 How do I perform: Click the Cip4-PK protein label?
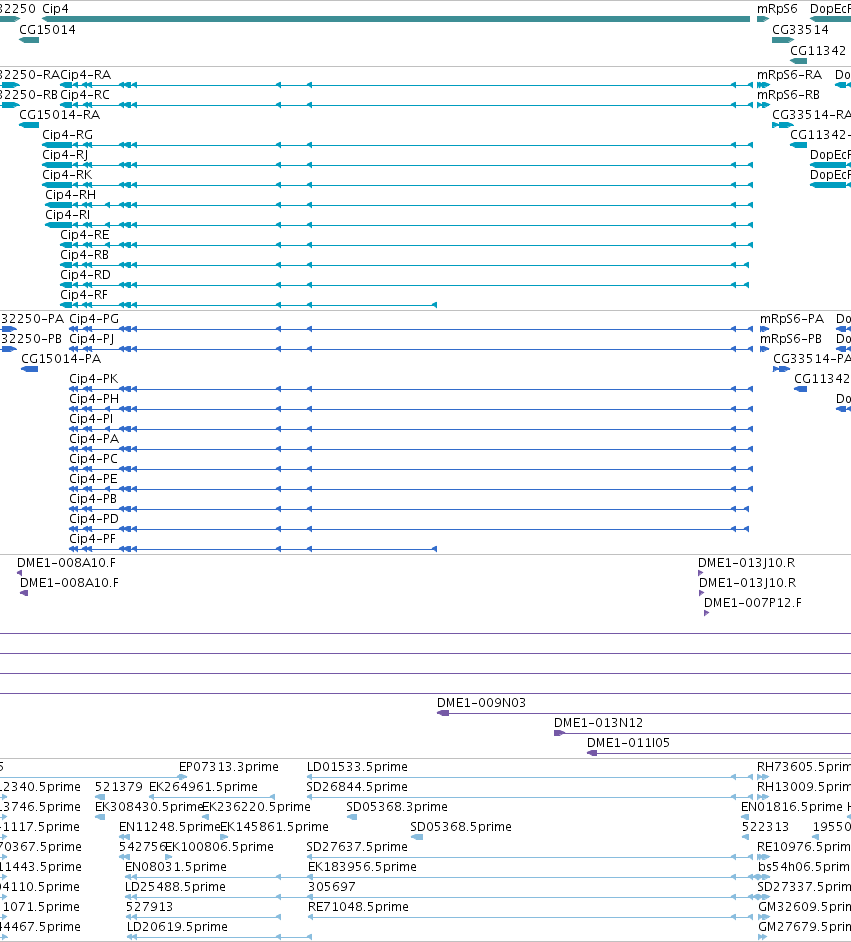pyautogui.click(x=94, y=378)
